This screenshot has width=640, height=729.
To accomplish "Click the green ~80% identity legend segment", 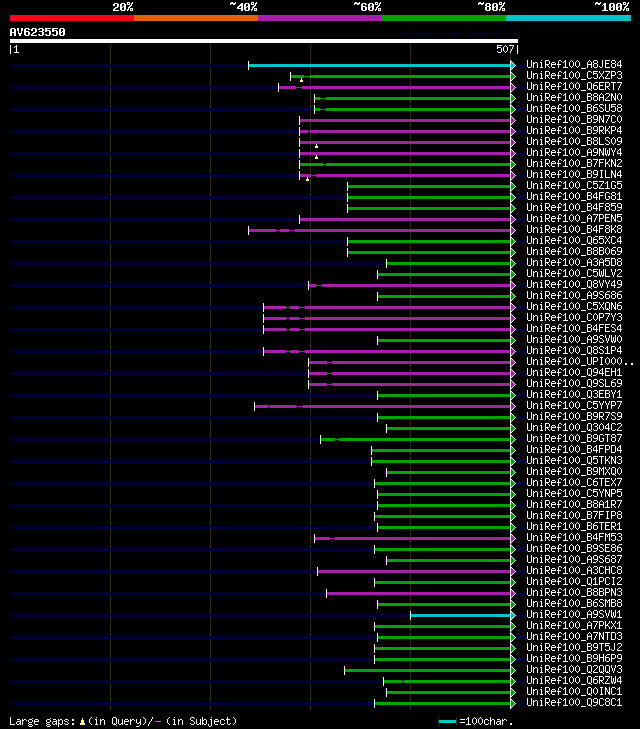I will (444, 18).
